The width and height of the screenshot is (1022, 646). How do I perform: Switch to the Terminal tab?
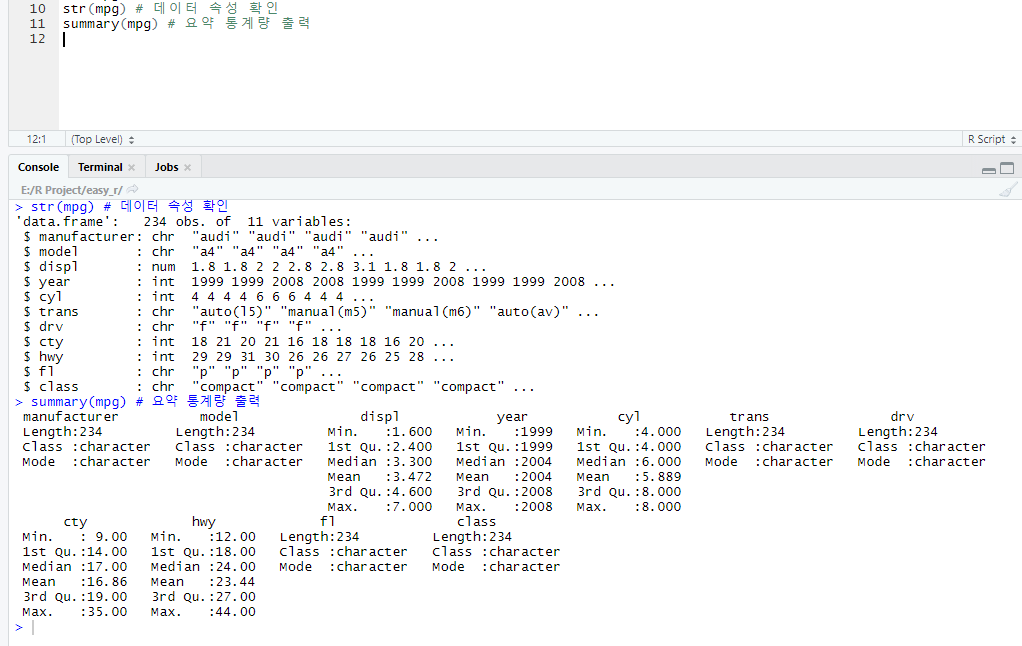point(100,167)
